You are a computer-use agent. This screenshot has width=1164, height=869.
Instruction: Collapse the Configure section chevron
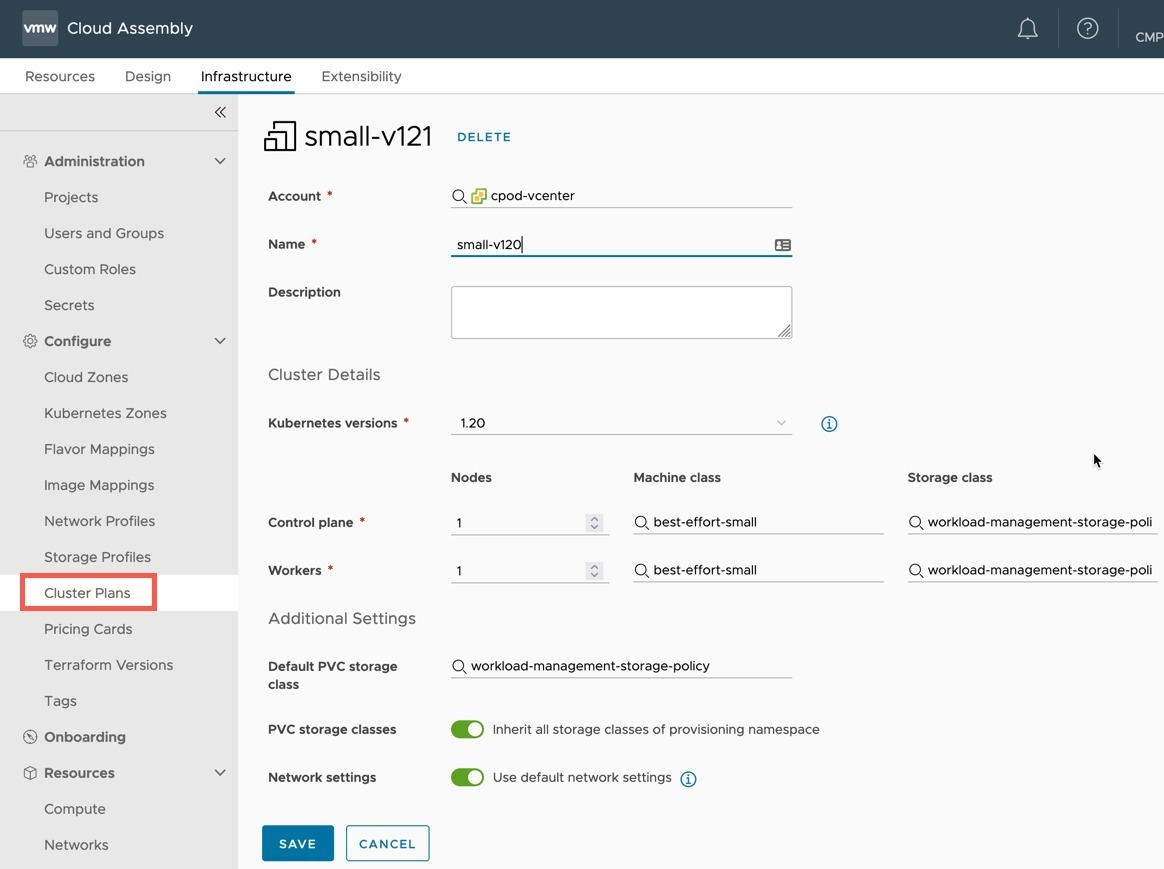(220, 341)
